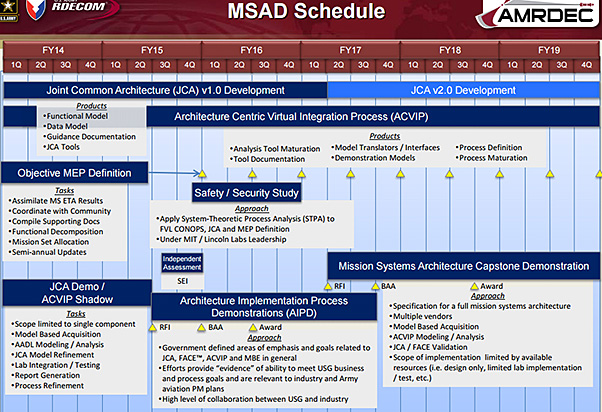
Task: Select the Multiple vendors bullet
Action: [421, 316]
